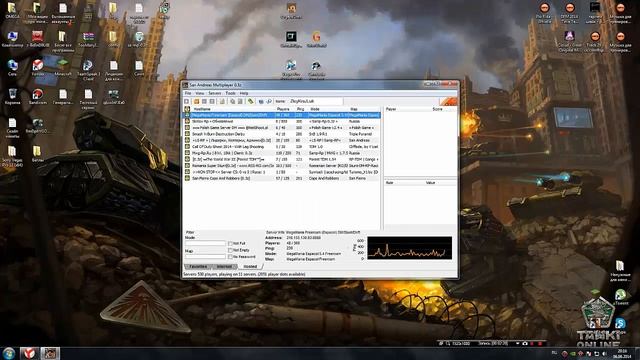Select the Smash N Burn Destruction Derby row
Viewport: 640px width, 360px height.
[x=282, y=134]
